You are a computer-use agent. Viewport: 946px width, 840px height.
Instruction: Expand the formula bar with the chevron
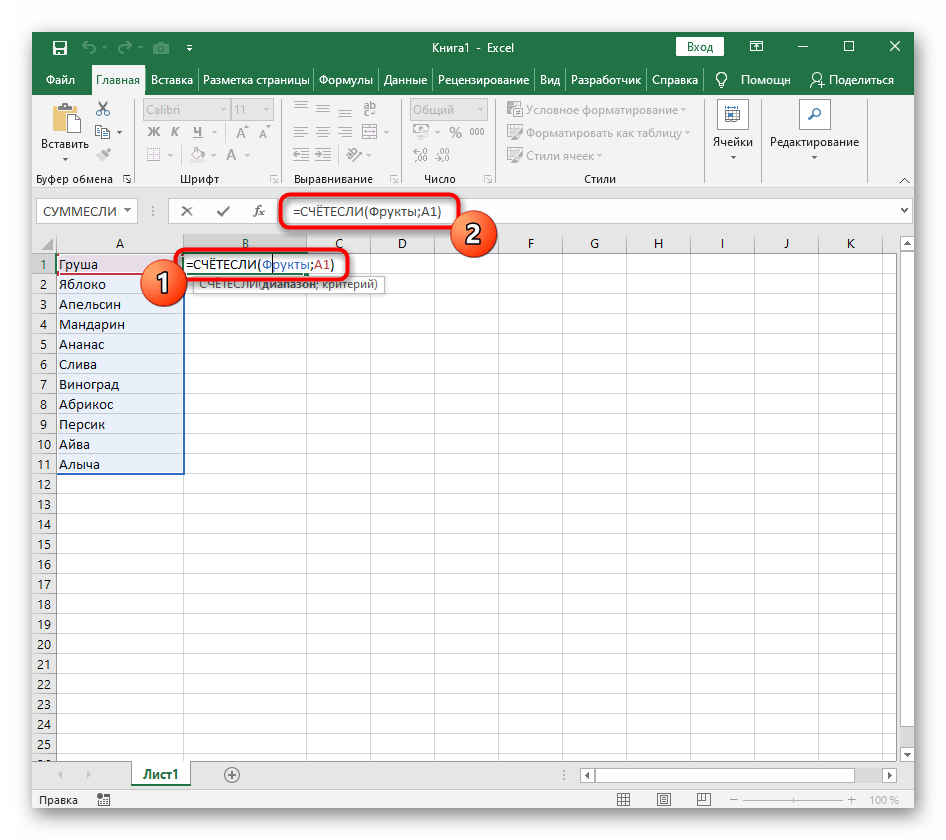click(x=905, y=211)
